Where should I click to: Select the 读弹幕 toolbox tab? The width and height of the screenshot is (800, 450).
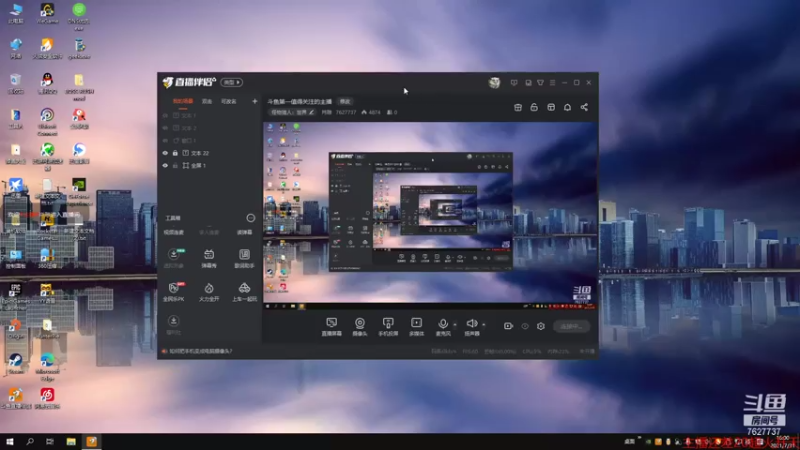[x=244, y=232]
